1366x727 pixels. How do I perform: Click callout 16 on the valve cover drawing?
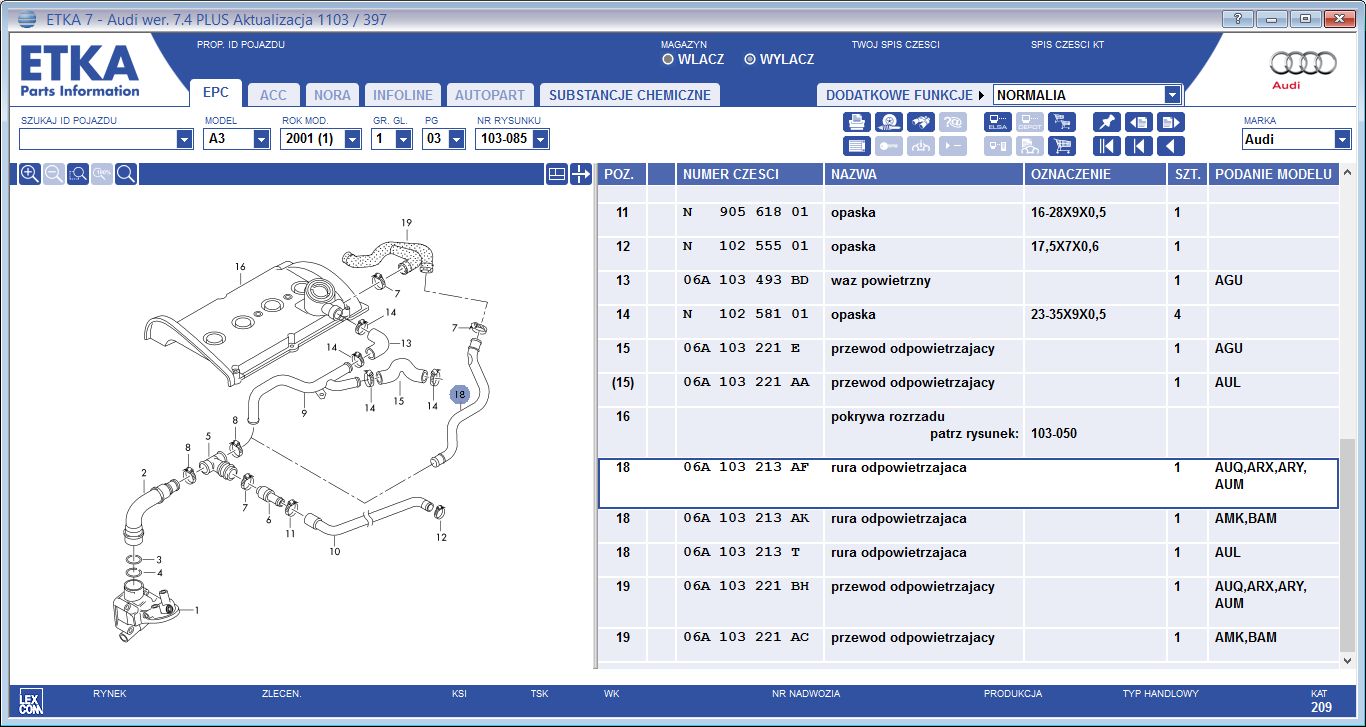coord(240,267)
